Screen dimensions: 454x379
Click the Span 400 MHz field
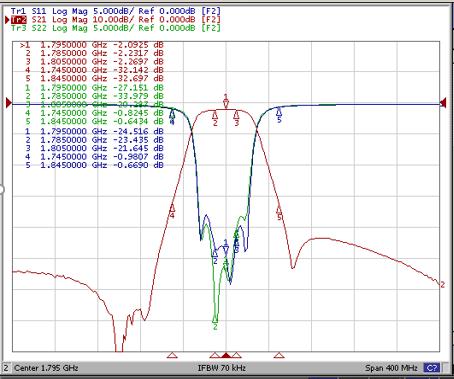coord(391,368)
